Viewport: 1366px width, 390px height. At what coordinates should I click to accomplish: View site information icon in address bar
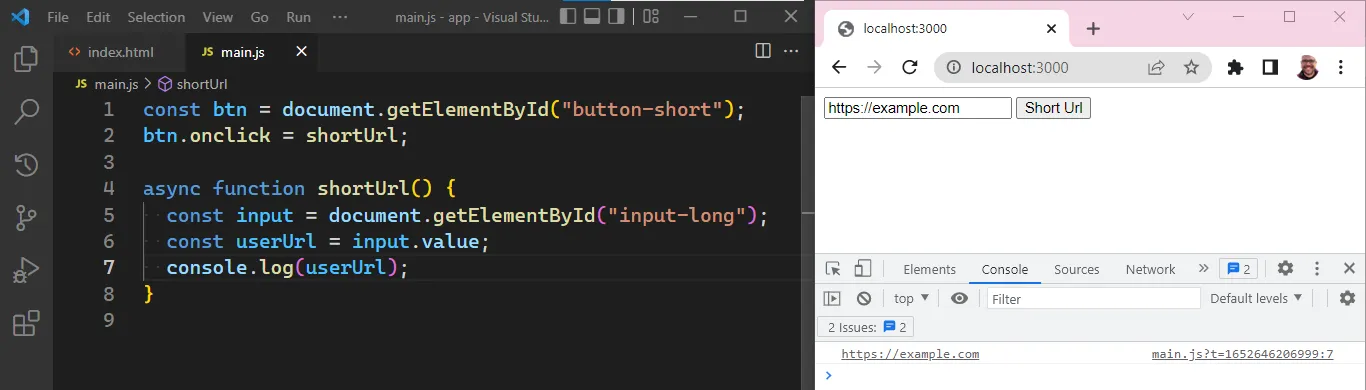tap(954, 68)
